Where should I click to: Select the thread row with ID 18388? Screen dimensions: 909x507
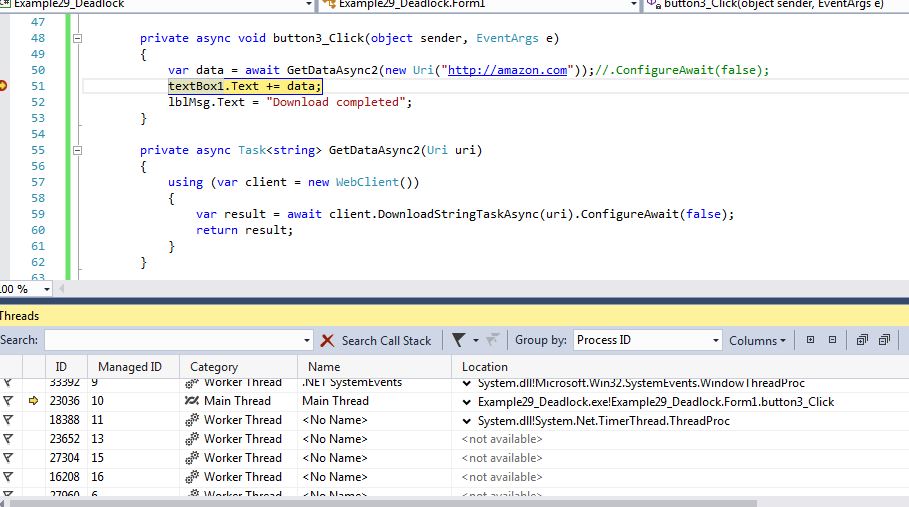coord(454,420)
